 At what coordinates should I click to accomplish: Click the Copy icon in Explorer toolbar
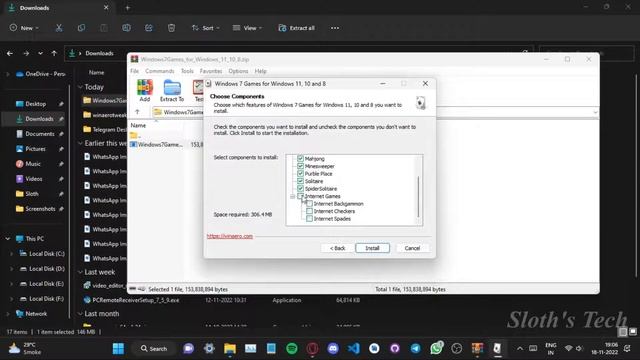81,28
